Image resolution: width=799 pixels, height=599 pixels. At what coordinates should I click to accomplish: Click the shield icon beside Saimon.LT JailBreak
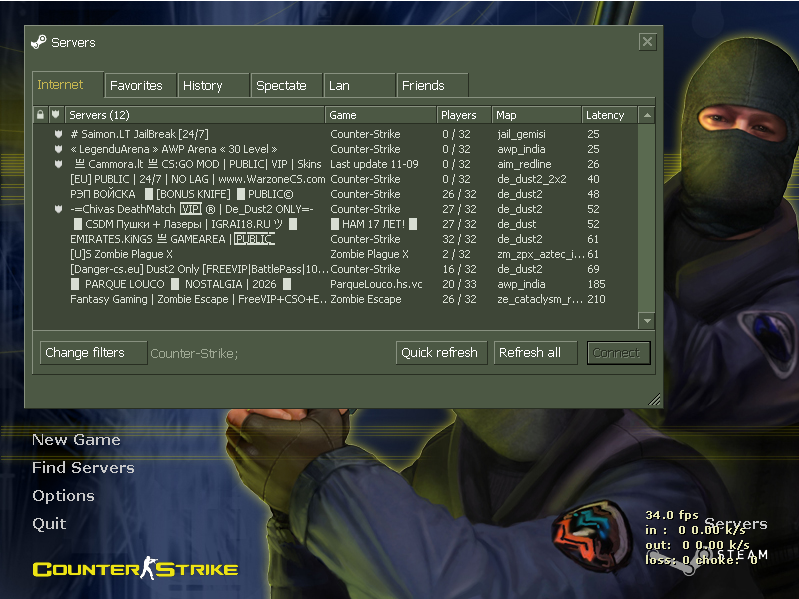(59, 134)
